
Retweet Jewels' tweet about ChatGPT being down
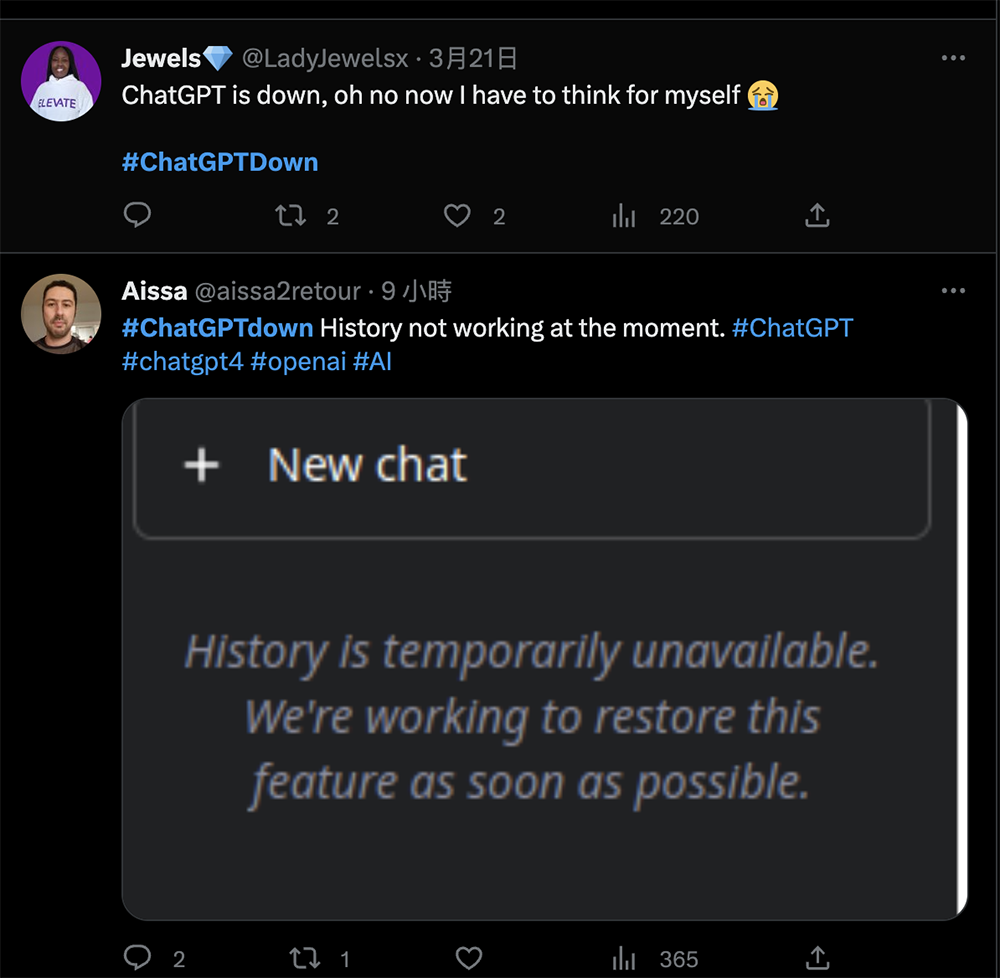[x=291, y=215]
